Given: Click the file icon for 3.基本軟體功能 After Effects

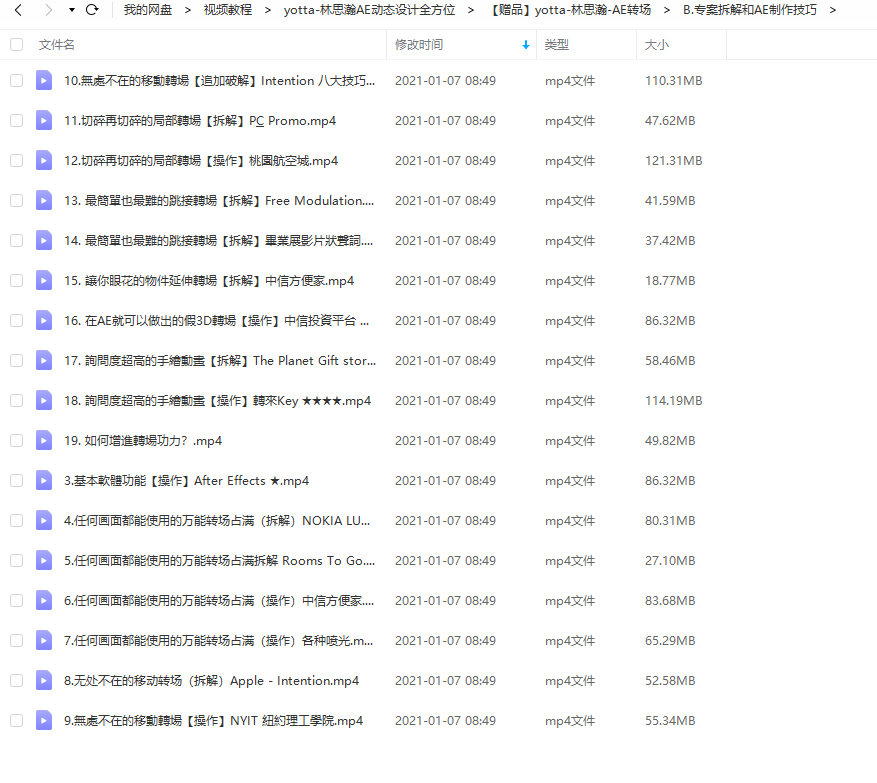Looking at the screenshot, I should [x=44, y=480].
